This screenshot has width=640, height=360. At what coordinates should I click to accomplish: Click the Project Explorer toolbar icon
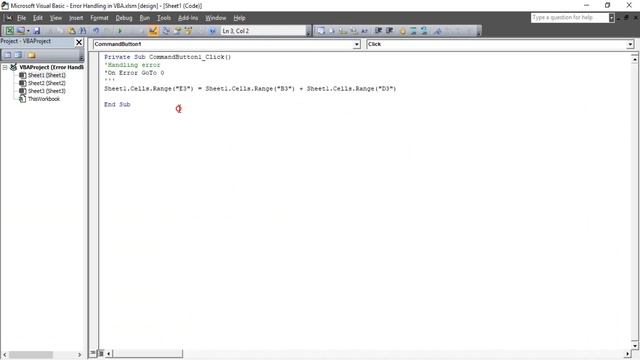click(x=166, y=31)
